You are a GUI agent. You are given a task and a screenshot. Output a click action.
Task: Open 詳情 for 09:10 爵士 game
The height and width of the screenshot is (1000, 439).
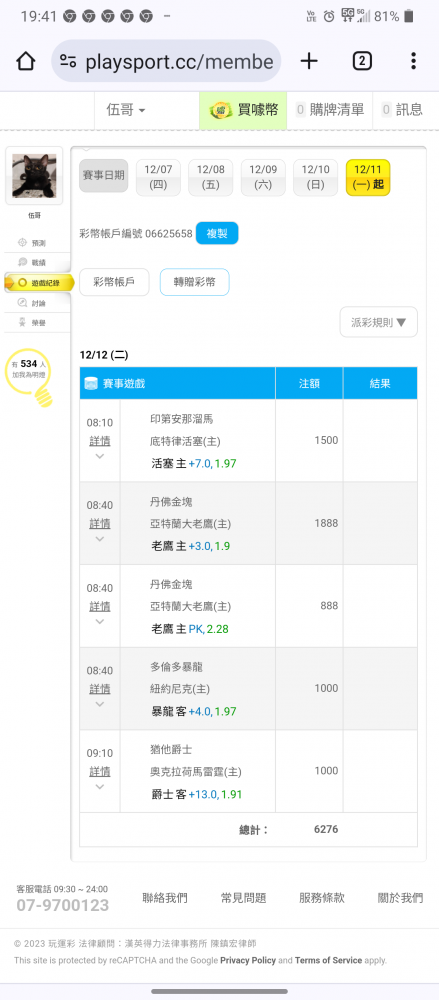coord(100,771)
